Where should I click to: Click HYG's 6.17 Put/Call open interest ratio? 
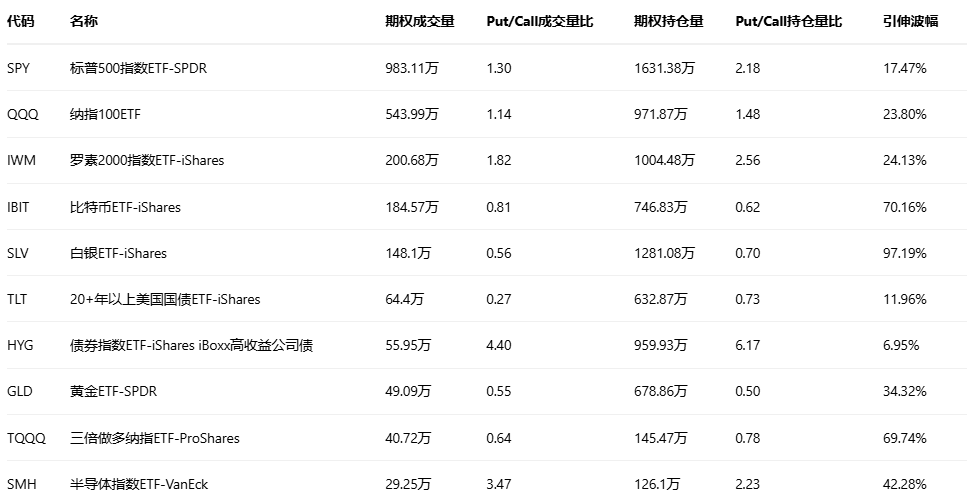(747, 345)
